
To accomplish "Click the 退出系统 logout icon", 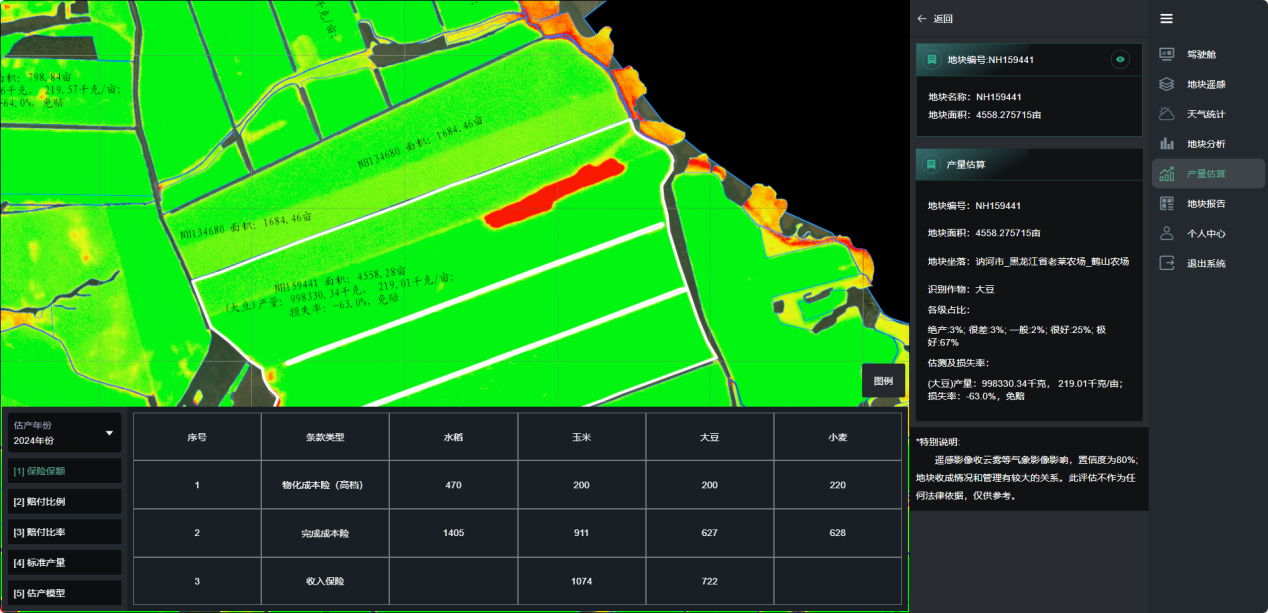I will point(1166,264).
